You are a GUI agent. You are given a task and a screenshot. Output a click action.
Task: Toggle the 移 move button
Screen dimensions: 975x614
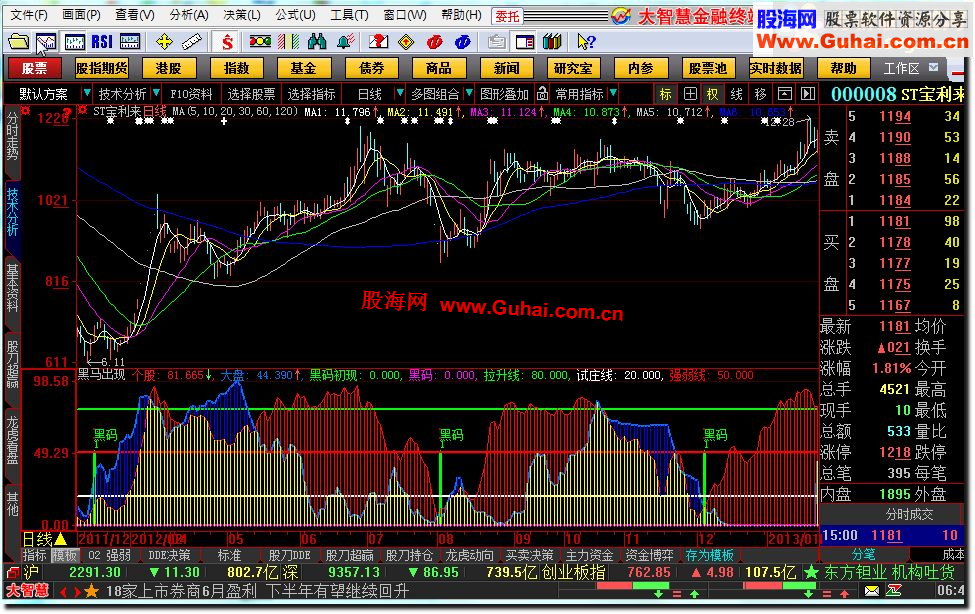tap(760, 94)
